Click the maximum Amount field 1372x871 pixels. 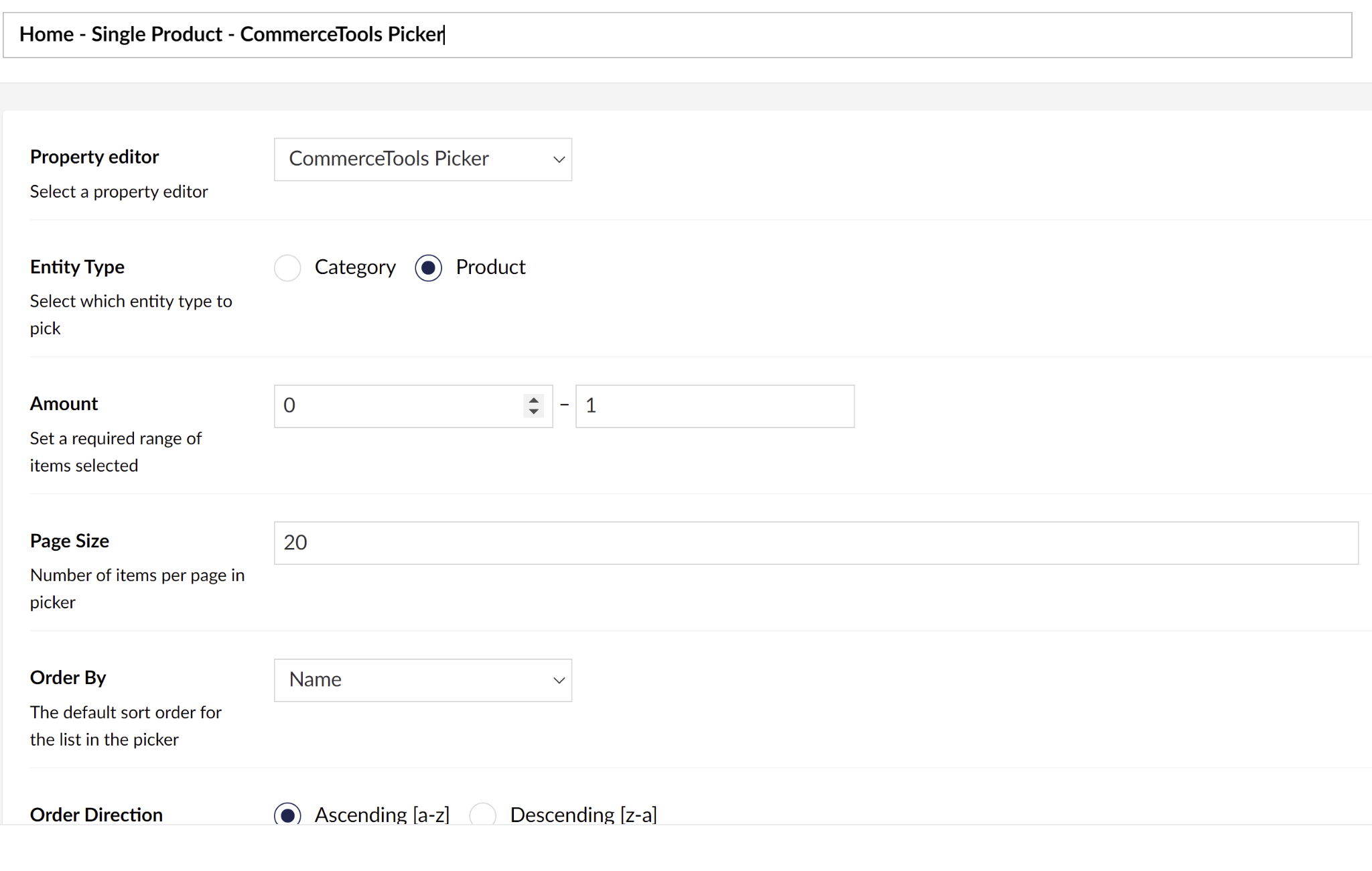point(715,406)
